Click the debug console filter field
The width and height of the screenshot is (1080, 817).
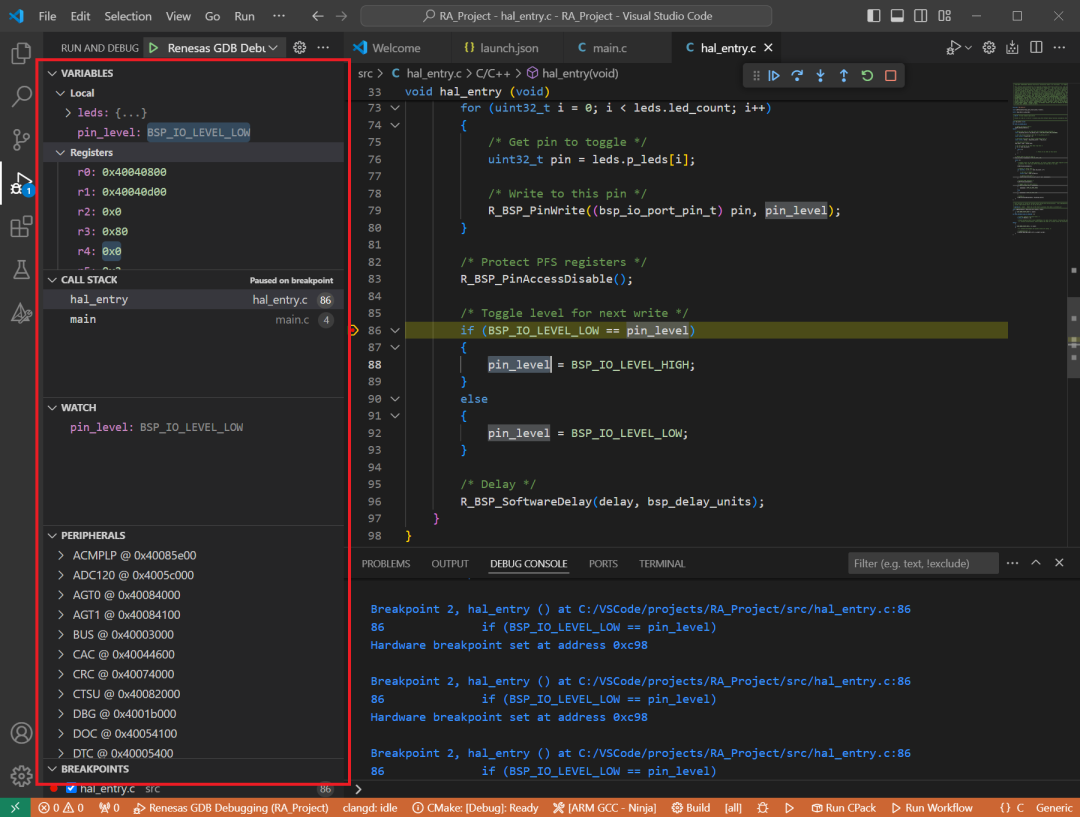(922, 564)
